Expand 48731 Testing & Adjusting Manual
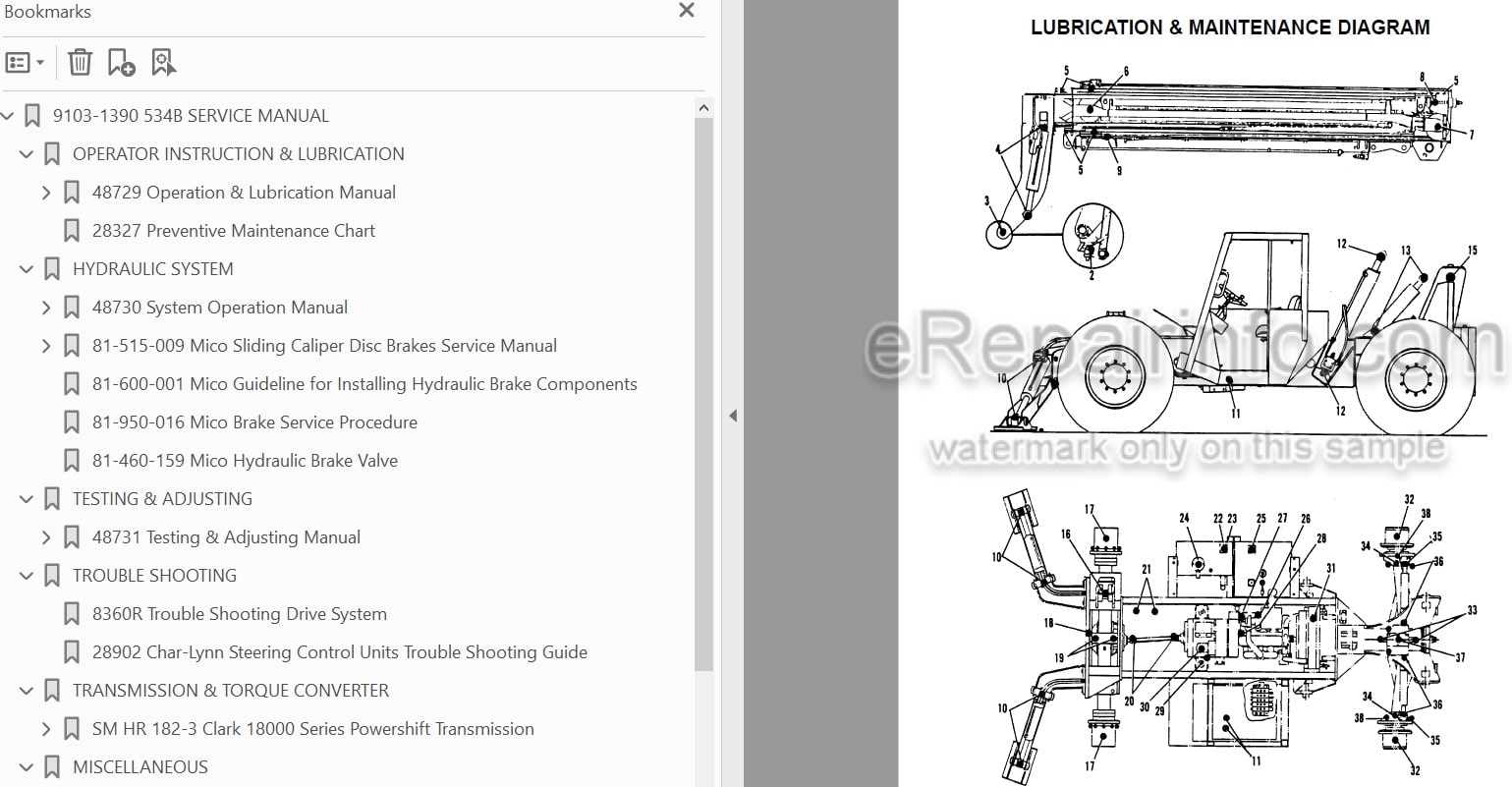This screenshot has width=1512, height=787. tap(45, 537)
